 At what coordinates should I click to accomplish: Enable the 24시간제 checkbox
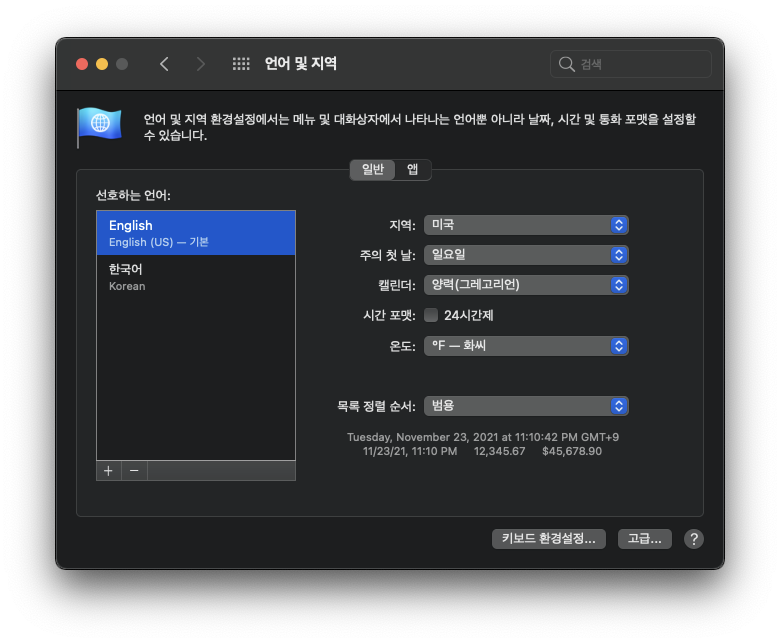coord(431,315)
